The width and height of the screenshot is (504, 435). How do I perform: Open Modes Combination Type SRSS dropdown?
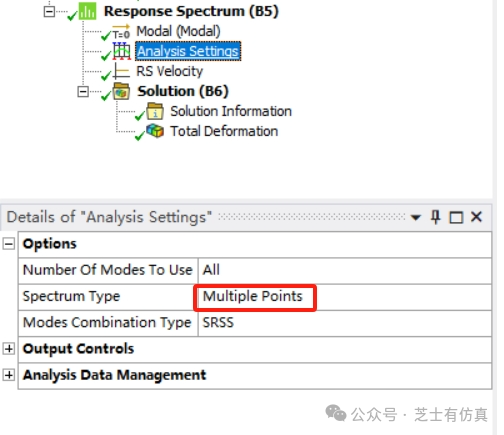pyautogui.click(x=345, y=323)
